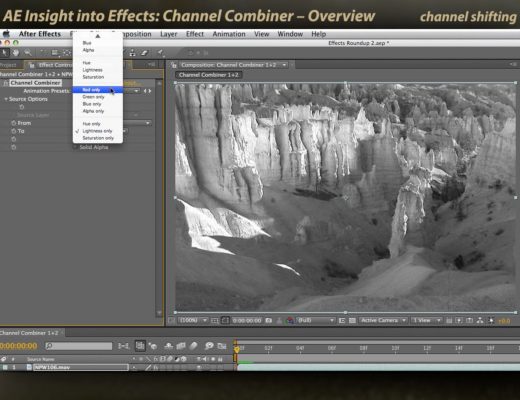Select the Clone Stamp tool
The height and width of the screenshot is (400, 520).
pos(133,53)
